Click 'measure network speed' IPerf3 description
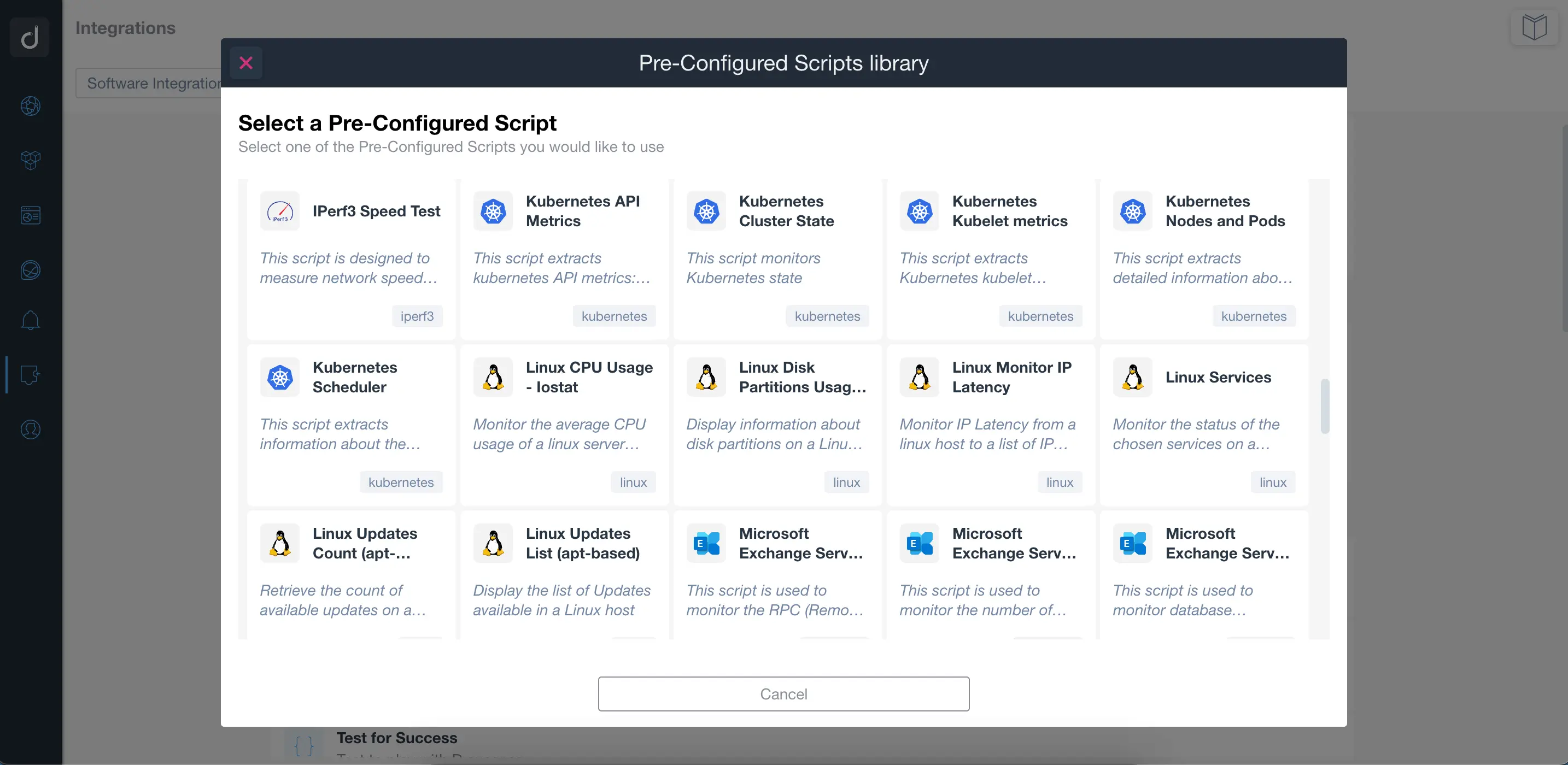This screenshot has width=1568, height=765. pos(348,268)
